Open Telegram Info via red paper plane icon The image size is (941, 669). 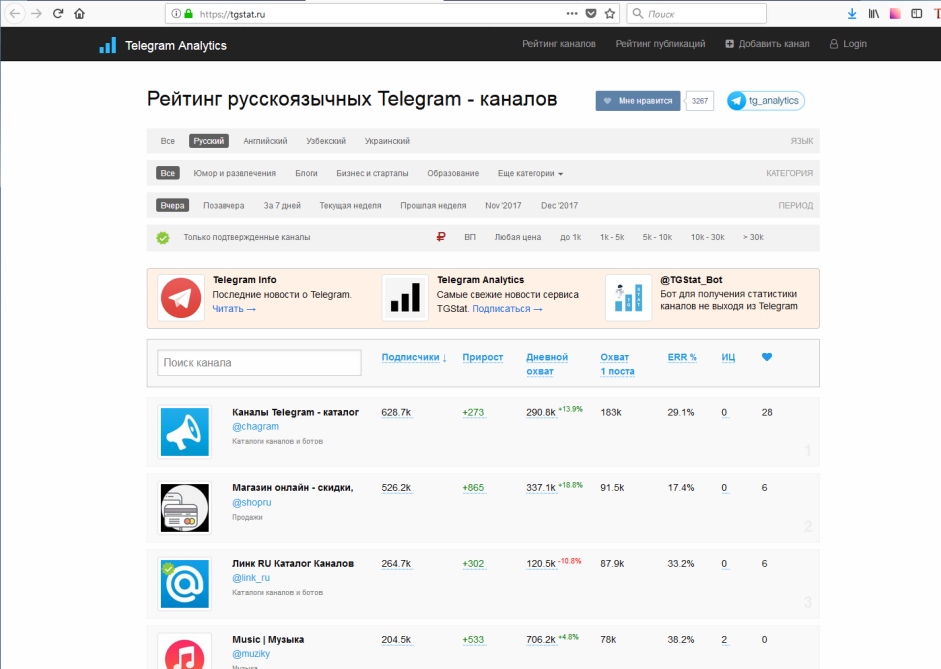pyautogui.click(x=180, y=296)
